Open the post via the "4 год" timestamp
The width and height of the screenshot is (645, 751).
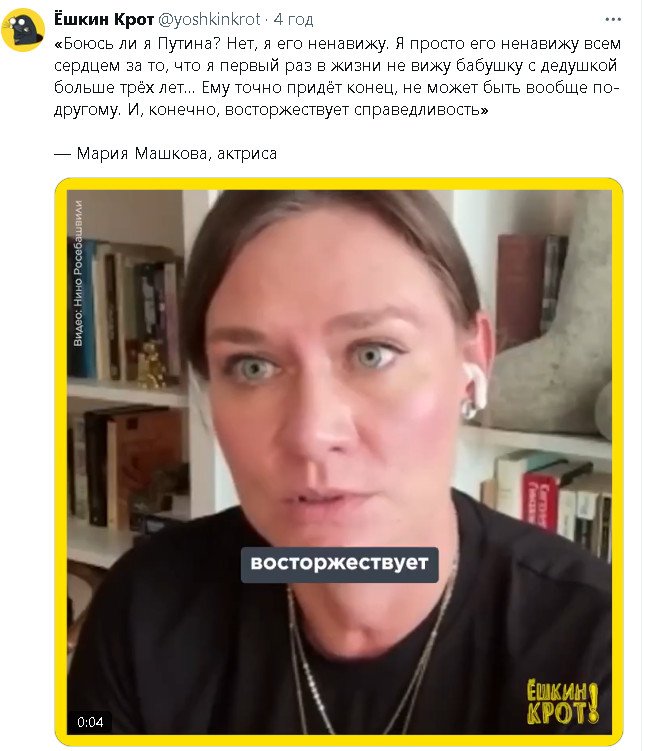293,19
